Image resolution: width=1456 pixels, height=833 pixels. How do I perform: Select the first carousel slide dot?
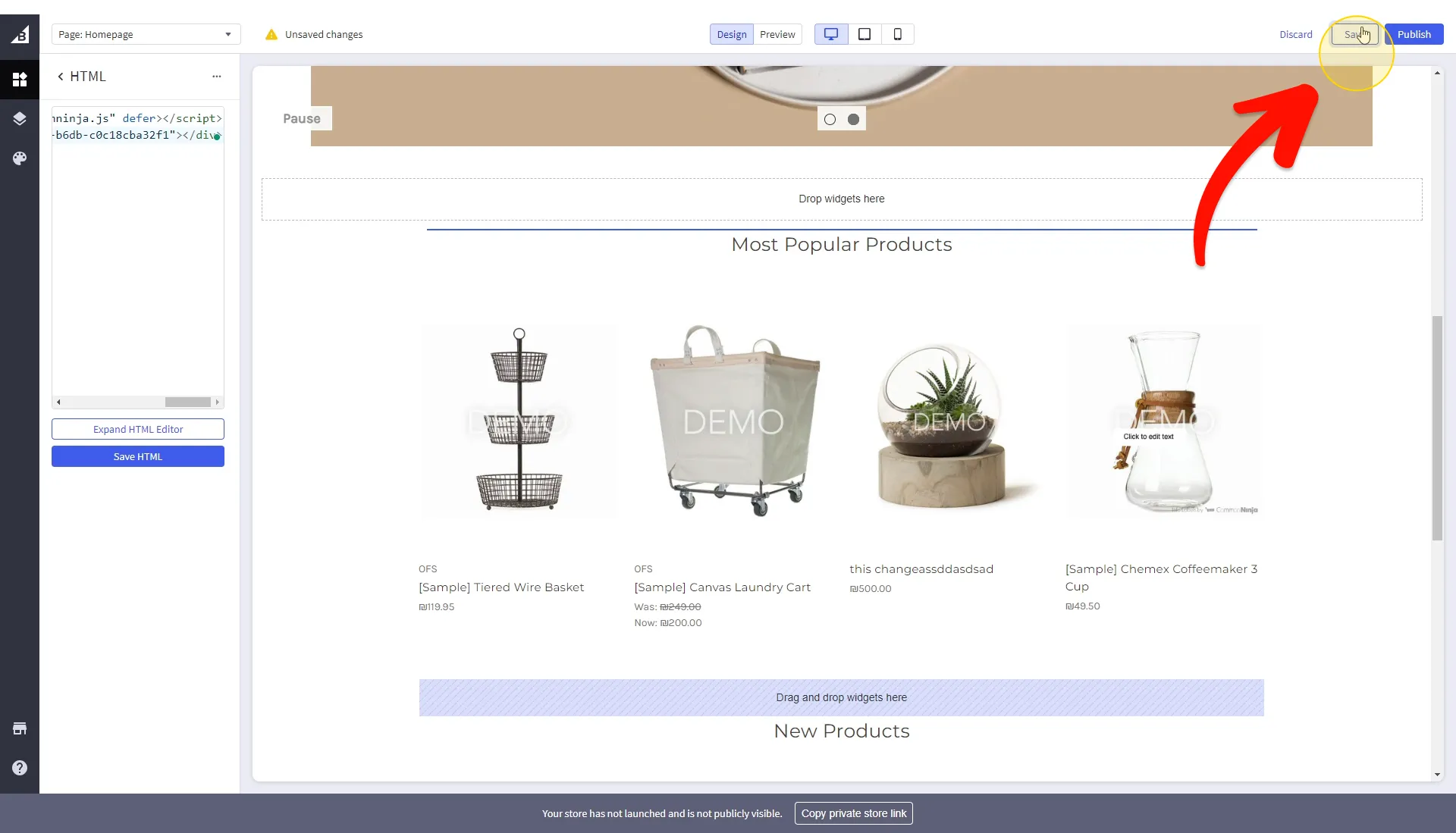[830, 119]
